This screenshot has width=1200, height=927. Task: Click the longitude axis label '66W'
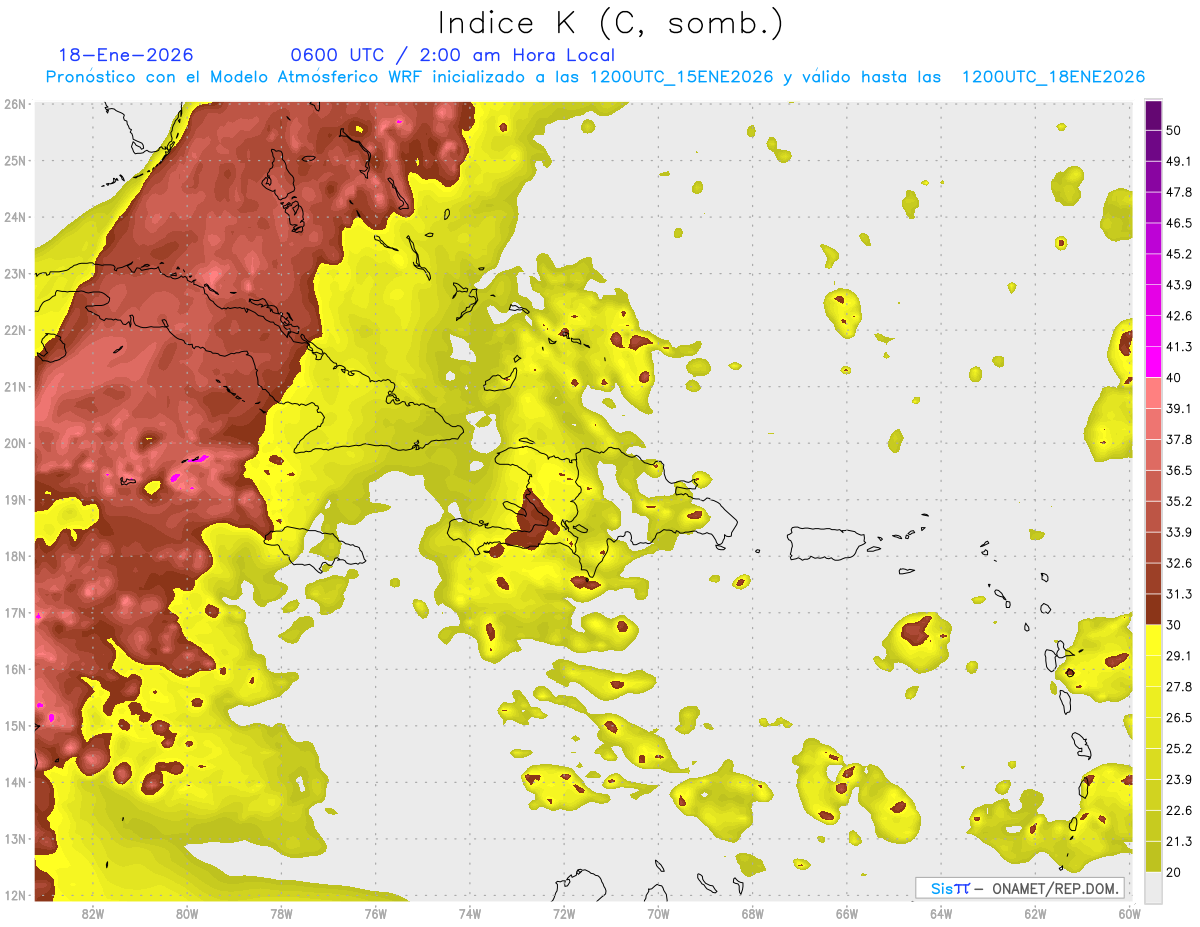[846, 913]
